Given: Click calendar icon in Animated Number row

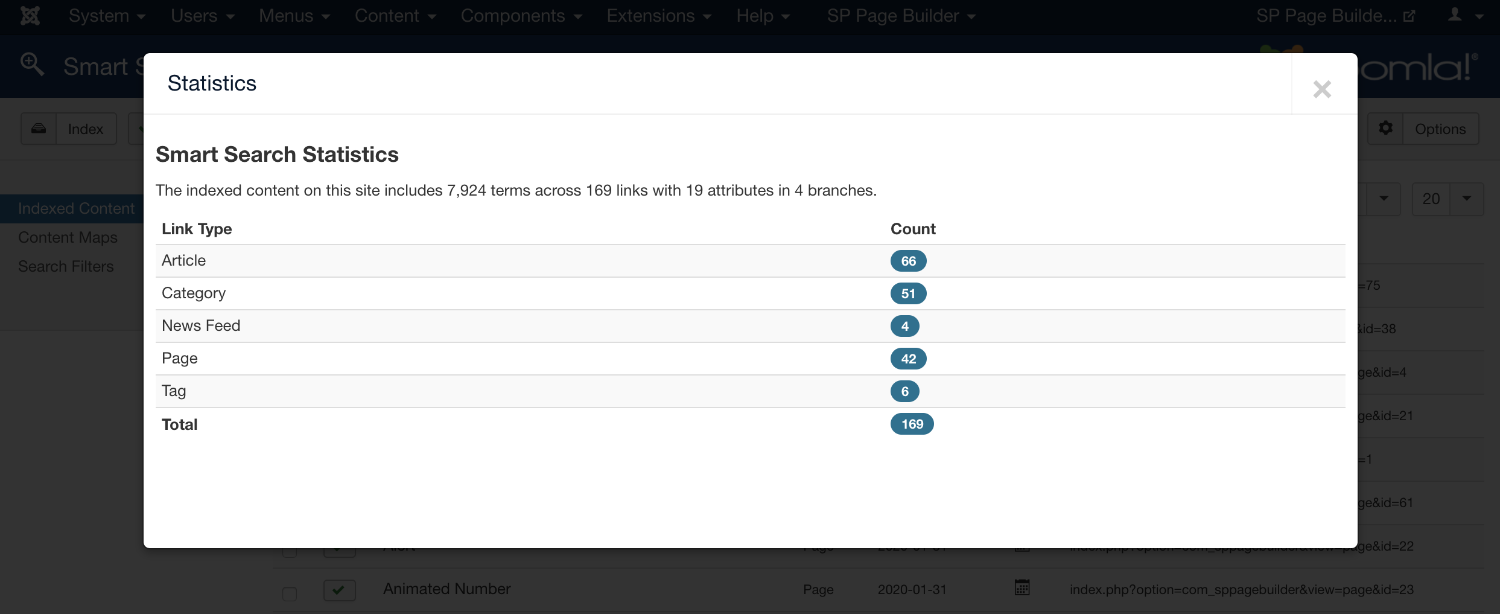Looking at the screenshot, I should [x=1022, y=588].
